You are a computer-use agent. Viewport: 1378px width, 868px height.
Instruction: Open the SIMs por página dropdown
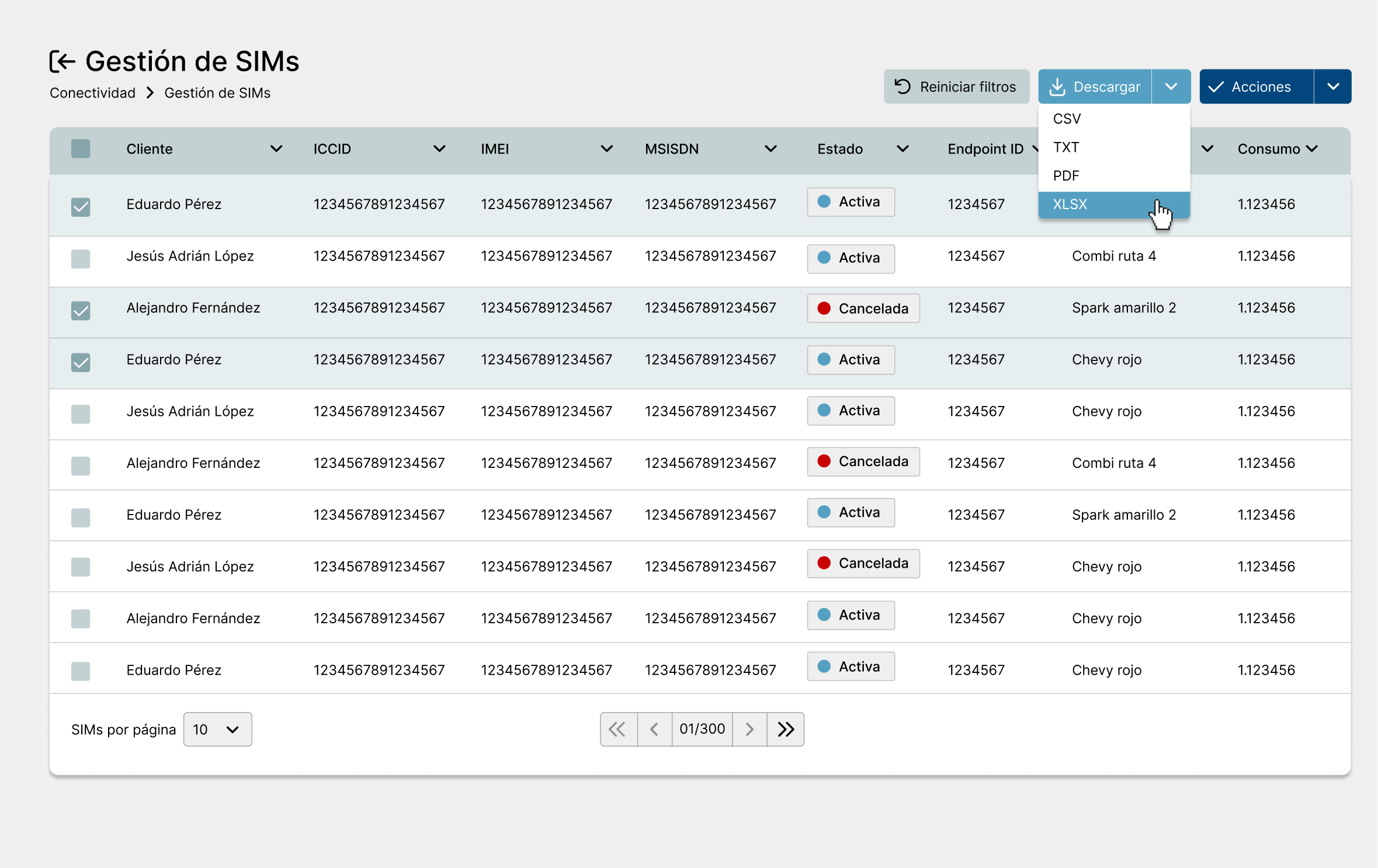[217, 729]
